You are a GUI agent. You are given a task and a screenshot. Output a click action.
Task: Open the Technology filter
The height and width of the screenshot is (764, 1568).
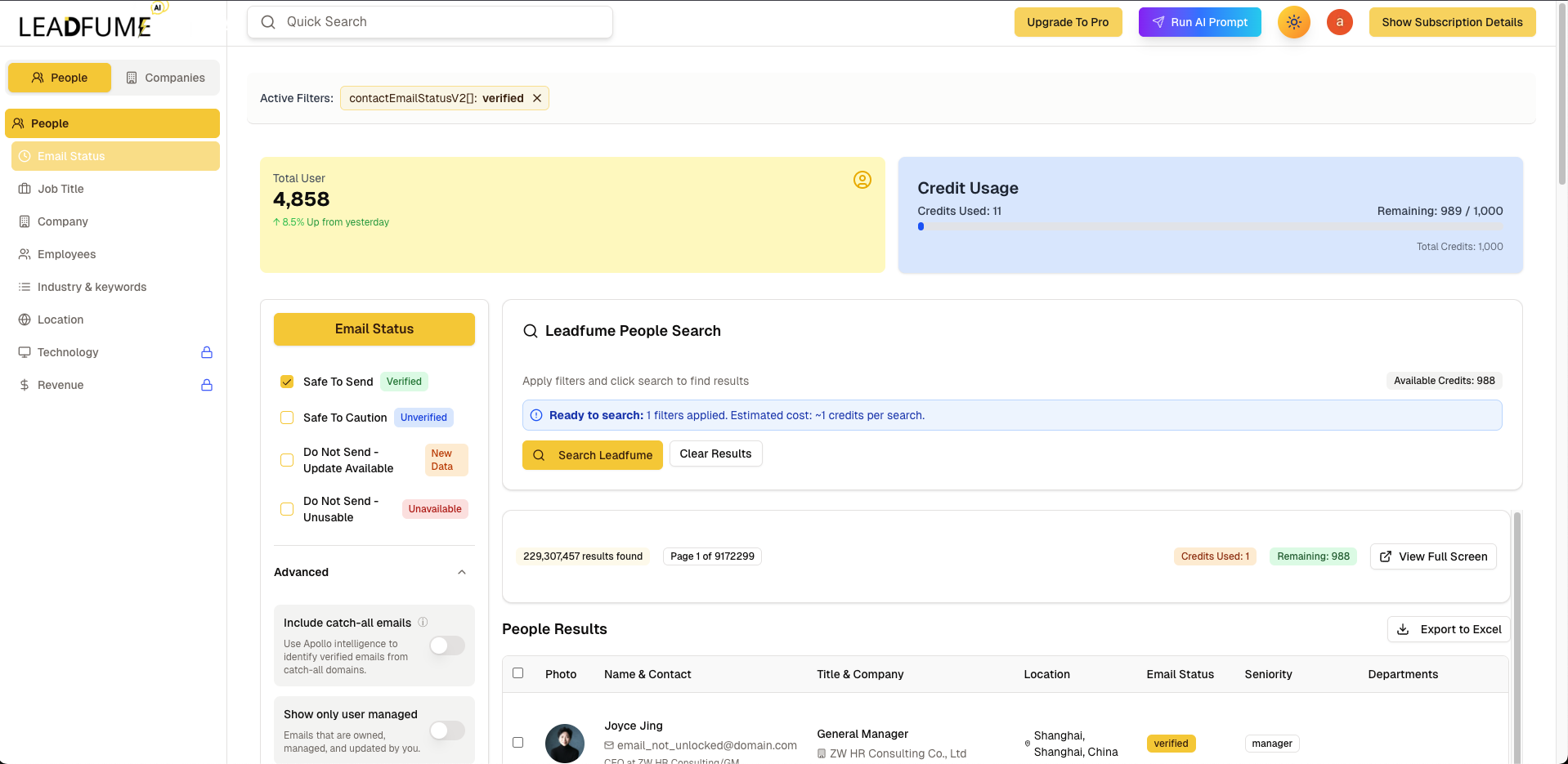[115, 352]
